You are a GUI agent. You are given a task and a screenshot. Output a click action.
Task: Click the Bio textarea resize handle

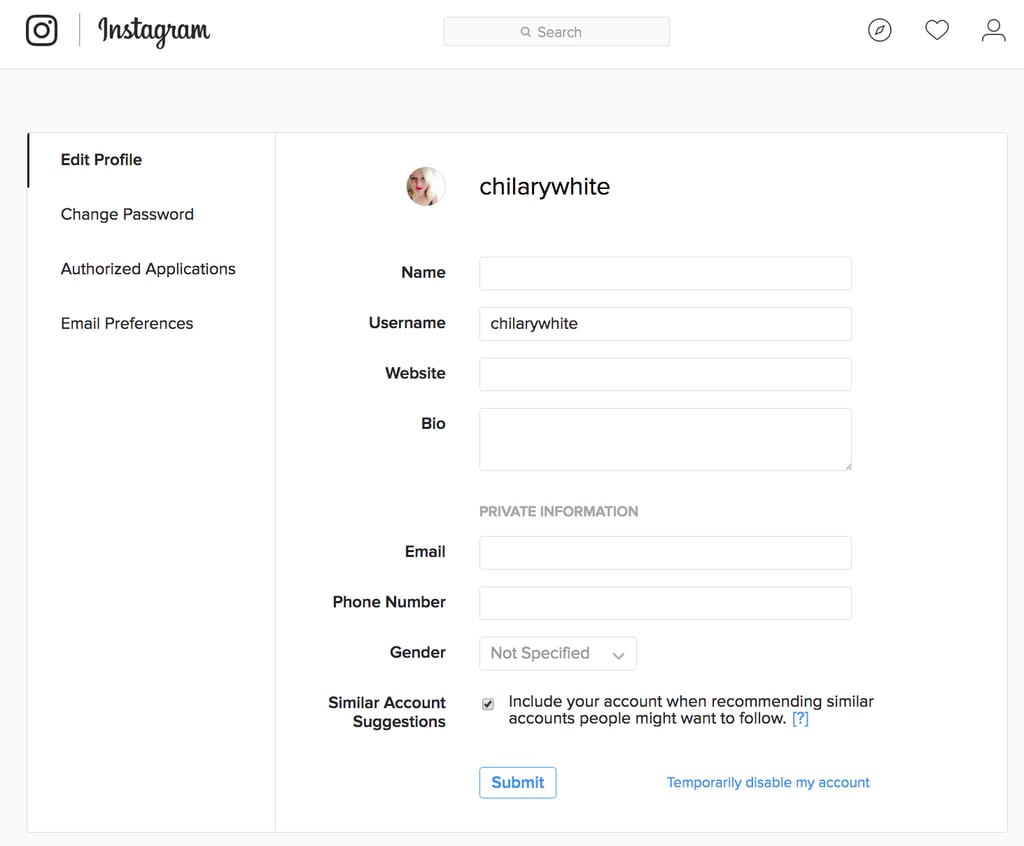click(x=848, y=466)
